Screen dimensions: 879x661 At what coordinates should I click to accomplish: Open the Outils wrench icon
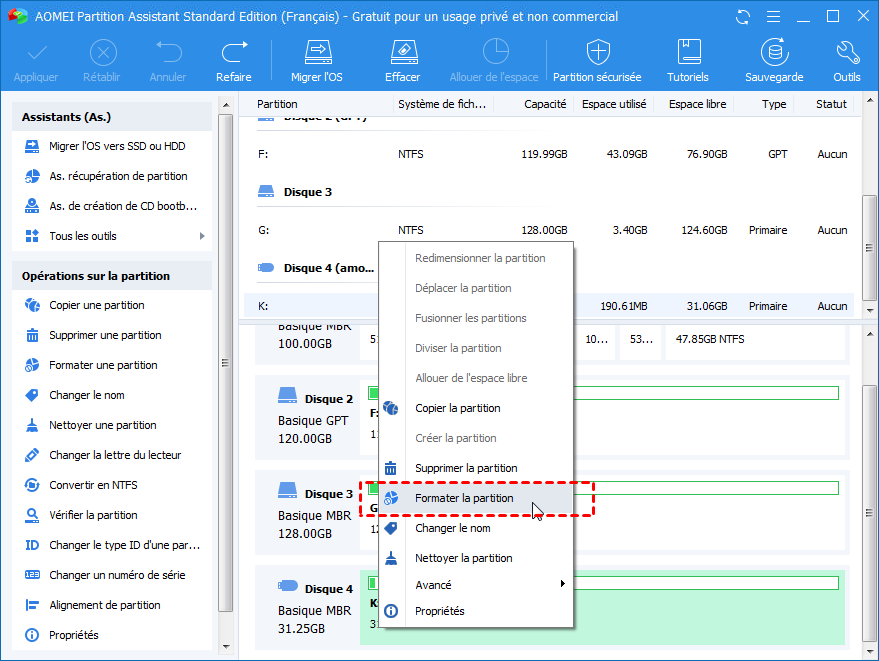coord(846,53)
